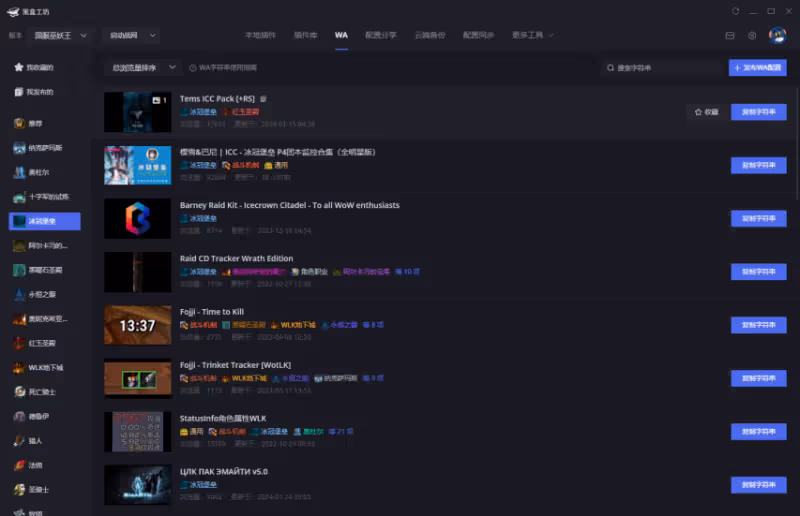Click the Publish WA config button
The image size is (800, 516).
758,68
